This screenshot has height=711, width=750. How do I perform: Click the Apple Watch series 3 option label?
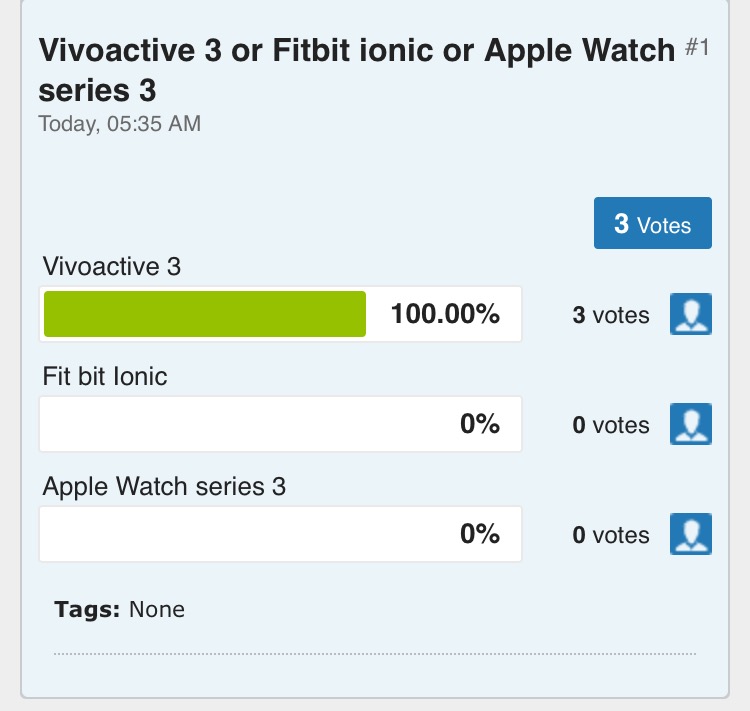(164, 486)
